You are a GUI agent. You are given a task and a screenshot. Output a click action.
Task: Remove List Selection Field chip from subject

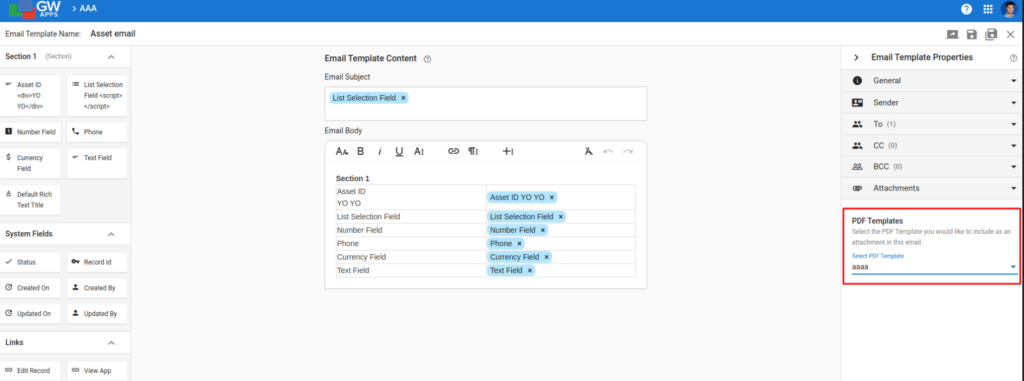point(403,98)
